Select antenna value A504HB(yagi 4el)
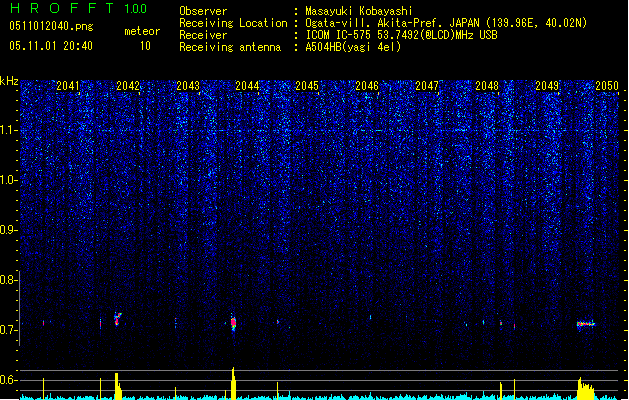Screen dimensions: 629x400 point(353,47)
